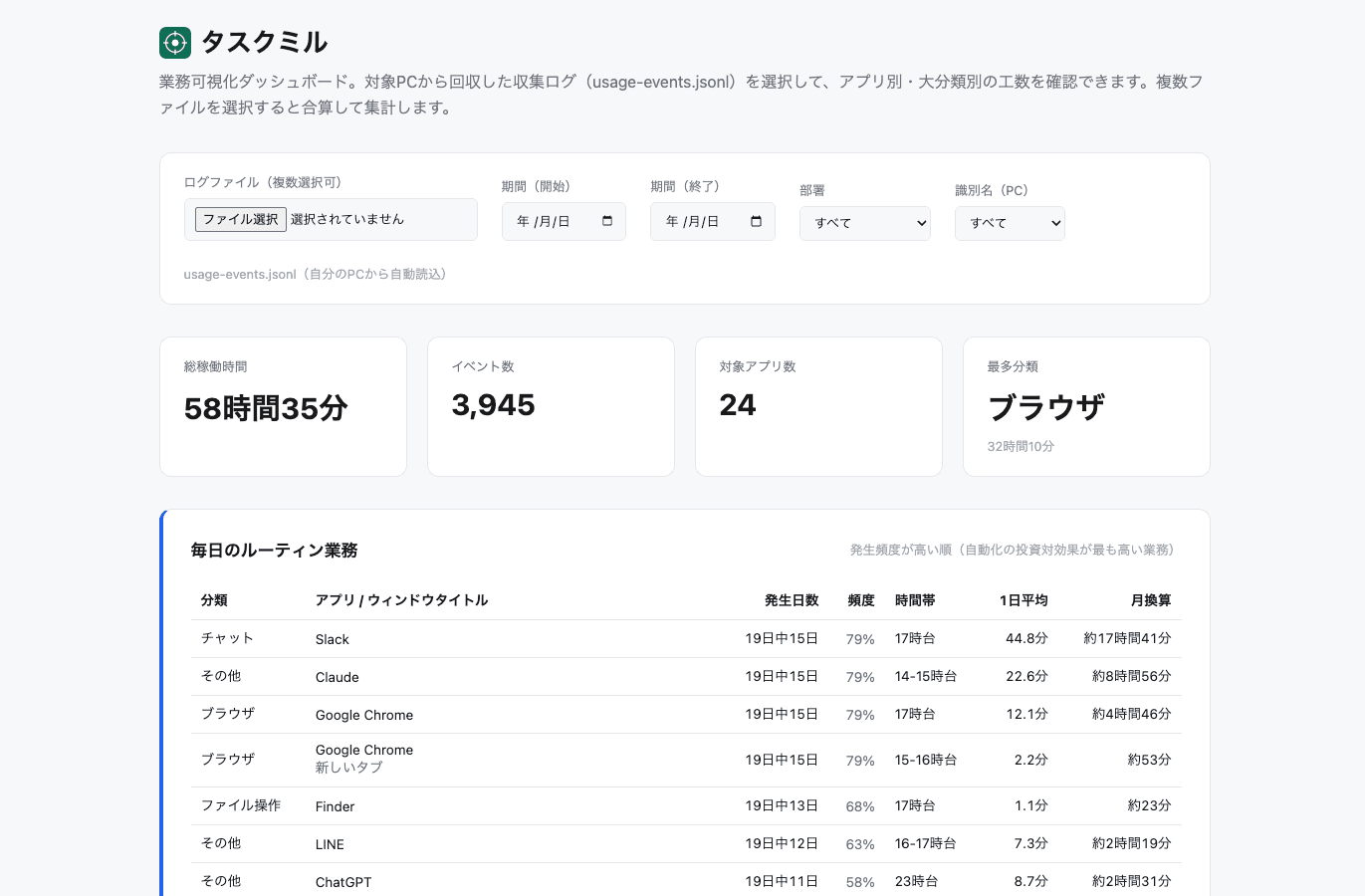The image size is (1365, 896).
Task: Select the Slack row app name
Action: 333,639
